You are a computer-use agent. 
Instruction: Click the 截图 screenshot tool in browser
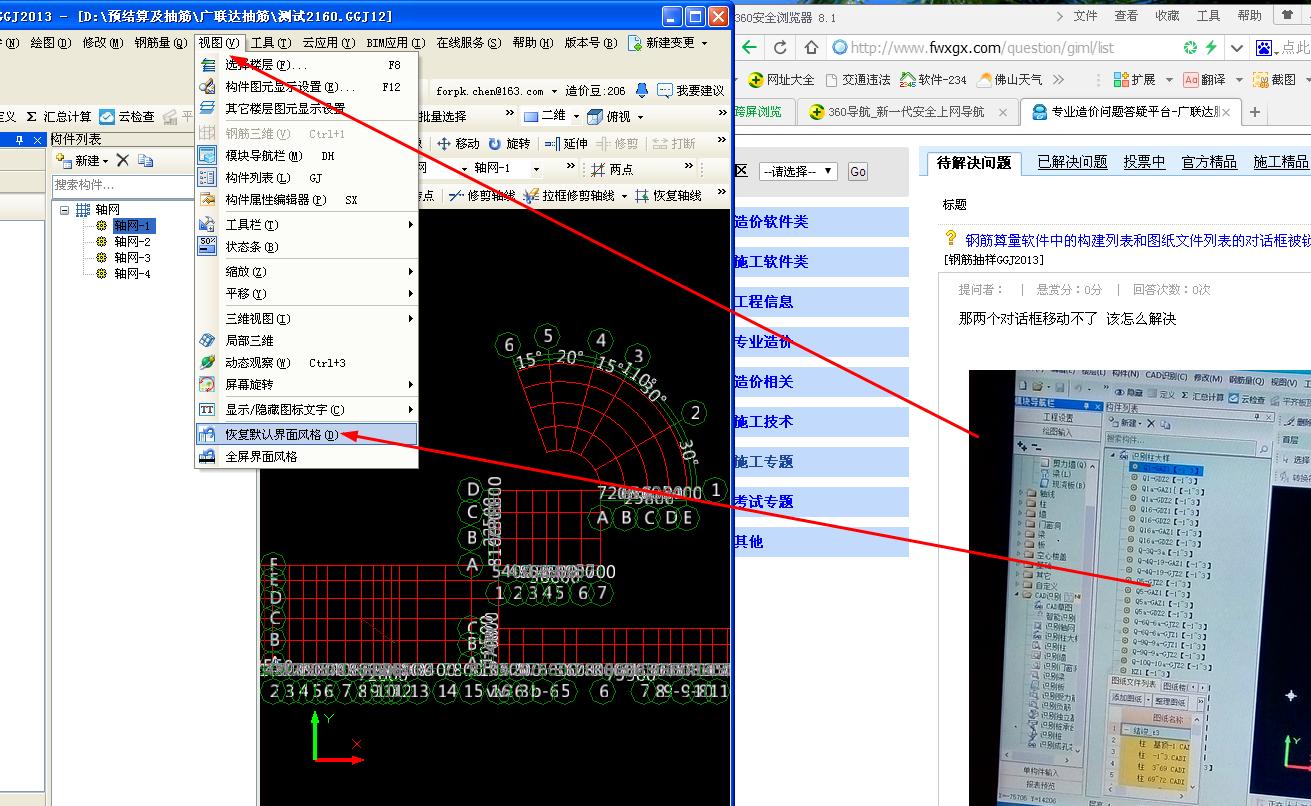tap(1276, 80)
